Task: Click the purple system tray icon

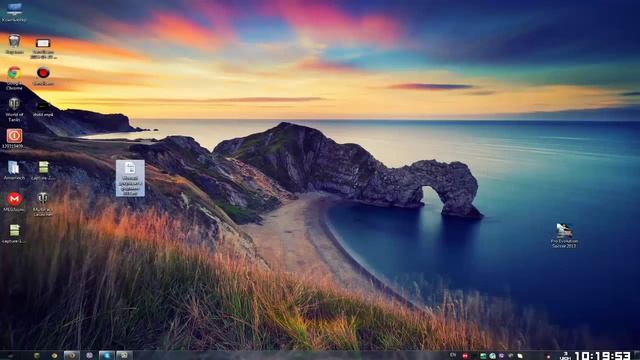Action: pos(502,356)
